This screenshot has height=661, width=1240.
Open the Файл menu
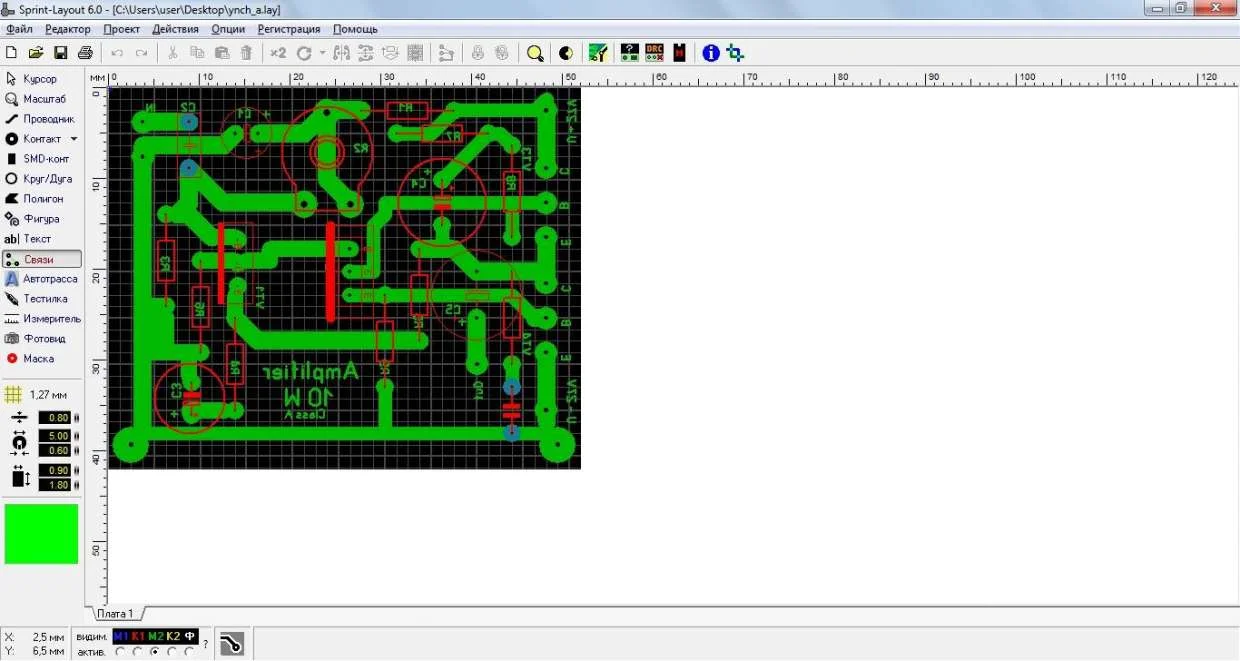pyautogui.click(x=19, y=29)
